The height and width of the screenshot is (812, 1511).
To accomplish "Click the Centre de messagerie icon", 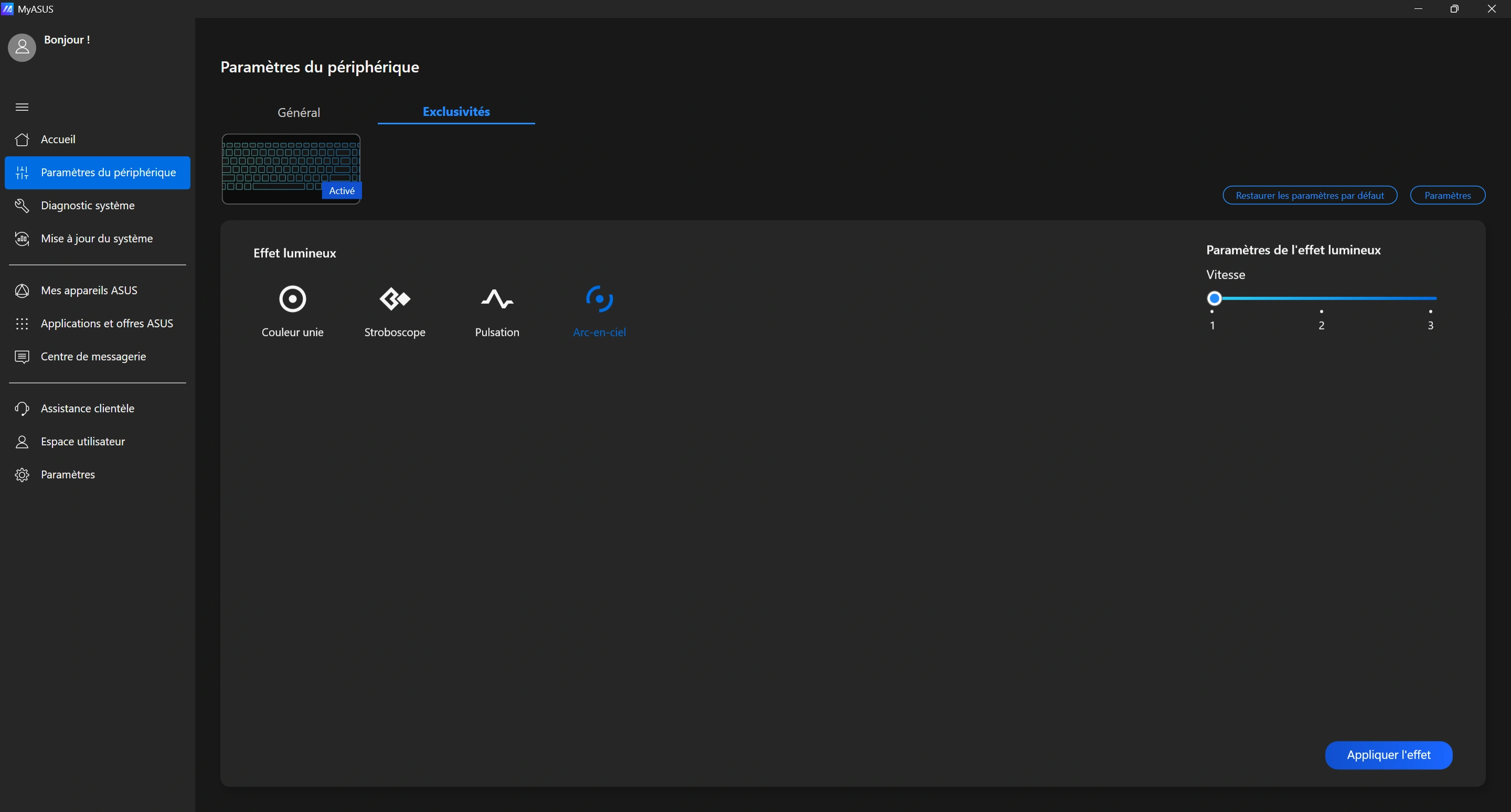I will click(x=22, y=357).
